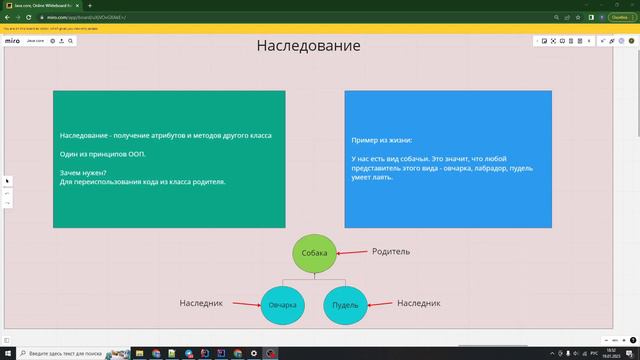Image resolution: width=640 pixels, height=360 pixels.
Task: Click the undo arrow on left toolbar
Action: pos(7,193)
